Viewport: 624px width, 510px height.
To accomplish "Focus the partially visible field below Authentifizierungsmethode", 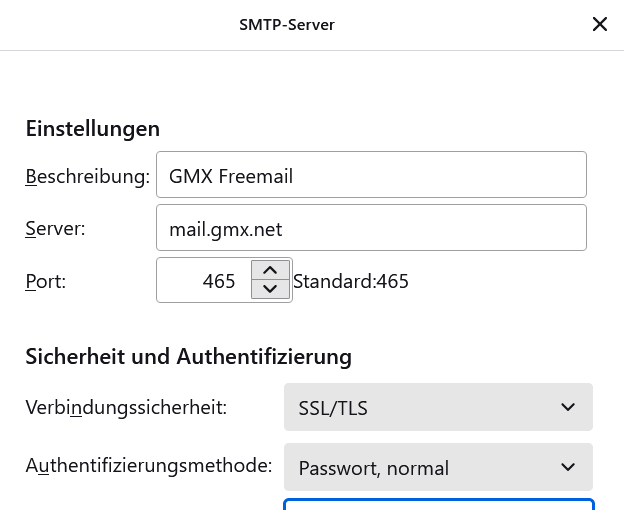I will click(438, 504).
